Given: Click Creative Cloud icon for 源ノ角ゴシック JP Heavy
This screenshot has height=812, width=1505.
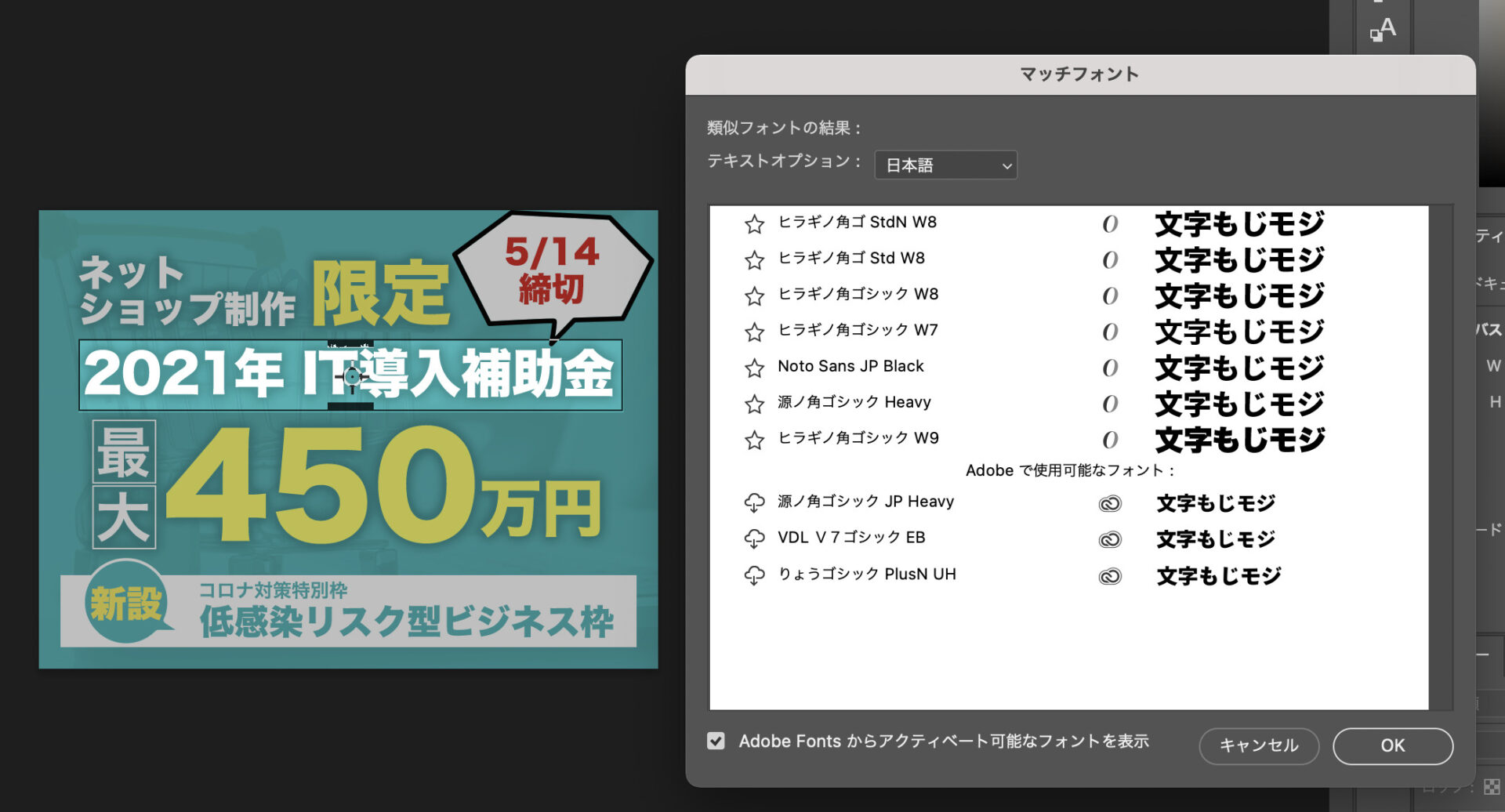Looking at the screenshot, I should pos(1110,503).
